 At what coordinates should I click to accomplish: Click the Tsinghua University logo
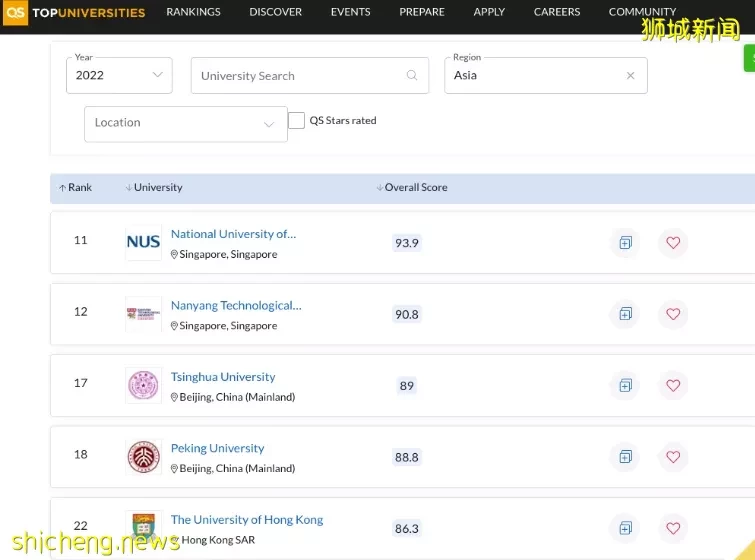tap(143, 385)
